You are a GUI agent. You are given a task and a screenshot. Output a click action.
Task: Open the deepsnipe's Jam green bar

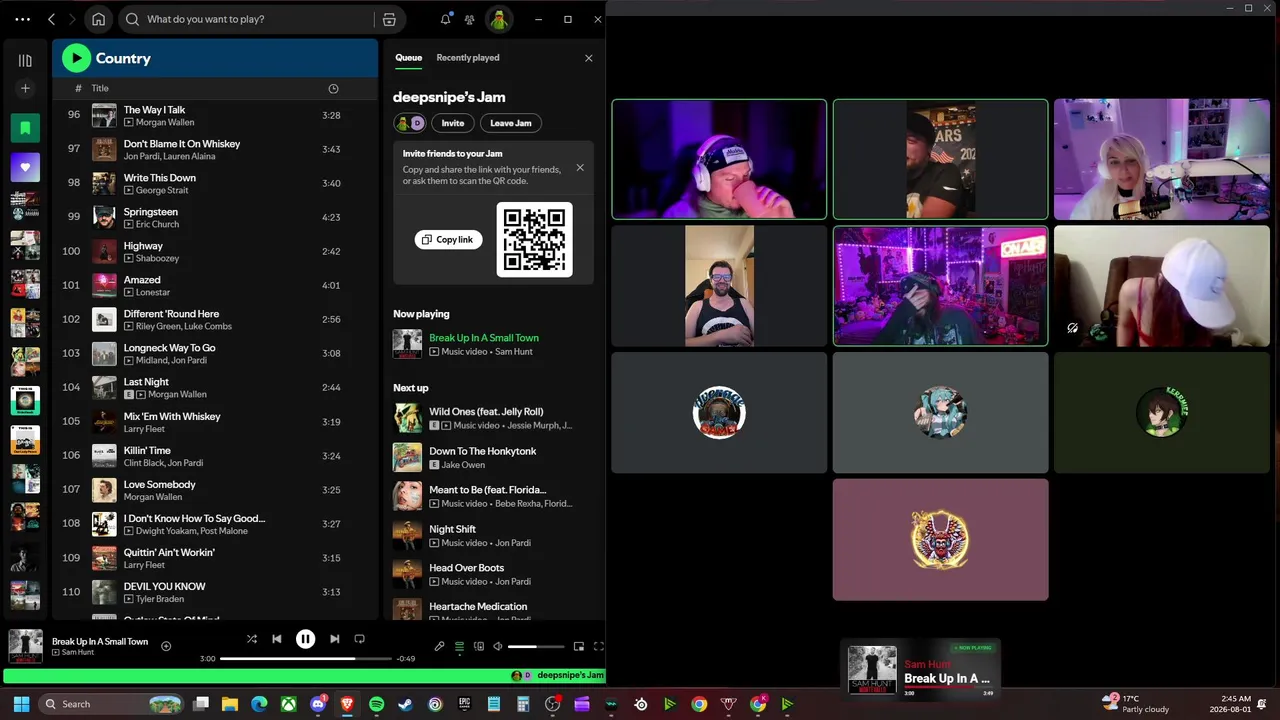tap(304, 676)
